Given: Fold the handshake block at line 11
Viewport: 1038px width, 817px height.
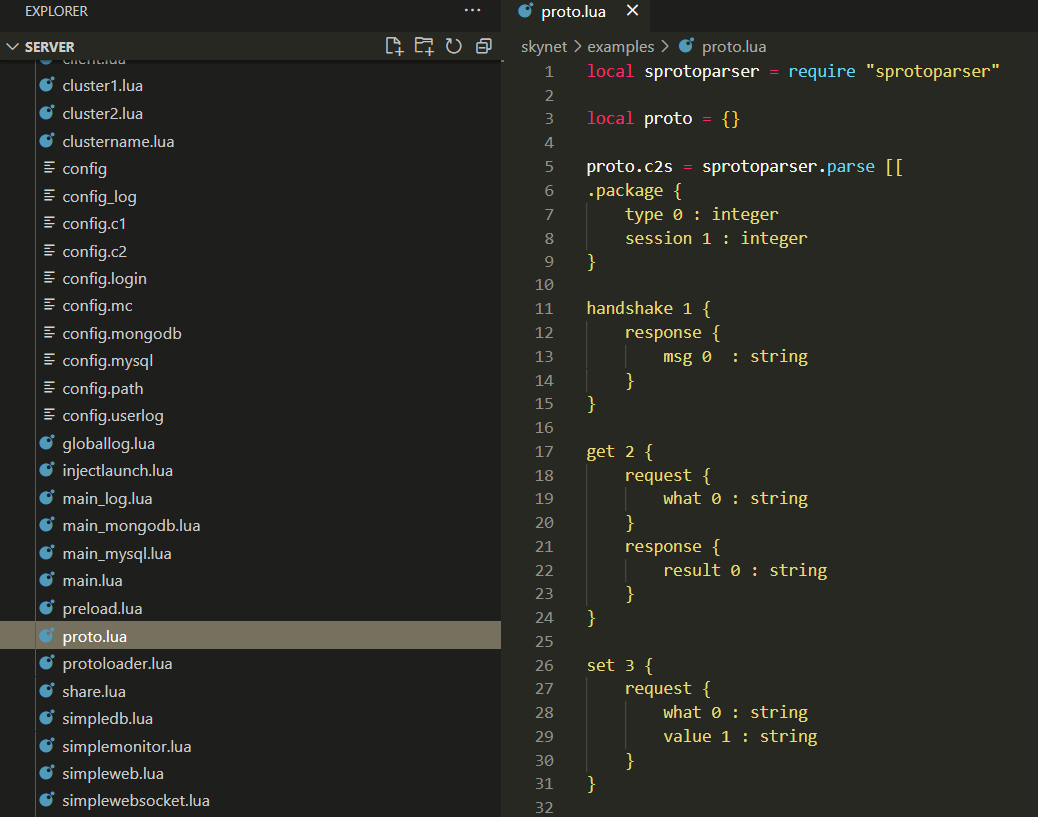Looking at the screenshot, I should click(570, 309).
